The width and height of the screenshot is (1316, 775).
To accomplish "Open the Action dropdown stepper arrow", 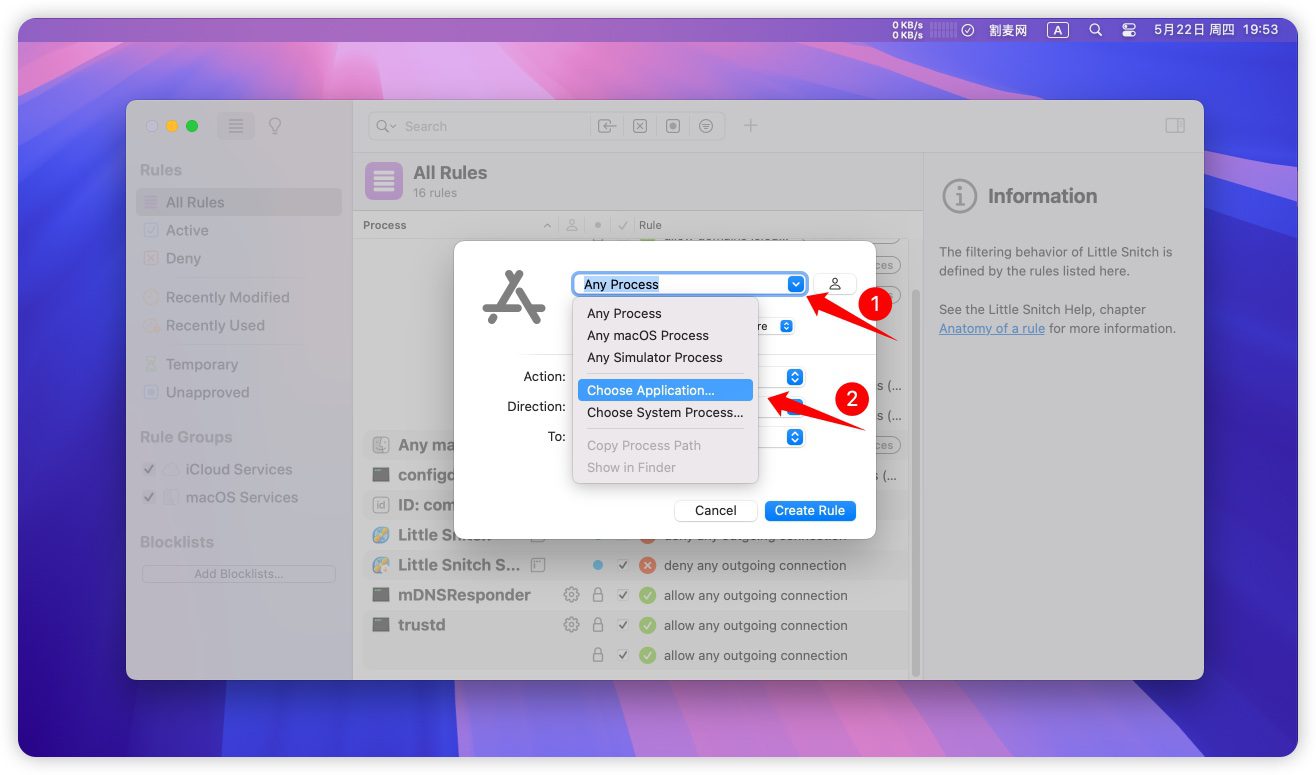I will pyautogui.click(x=794, y=377).
